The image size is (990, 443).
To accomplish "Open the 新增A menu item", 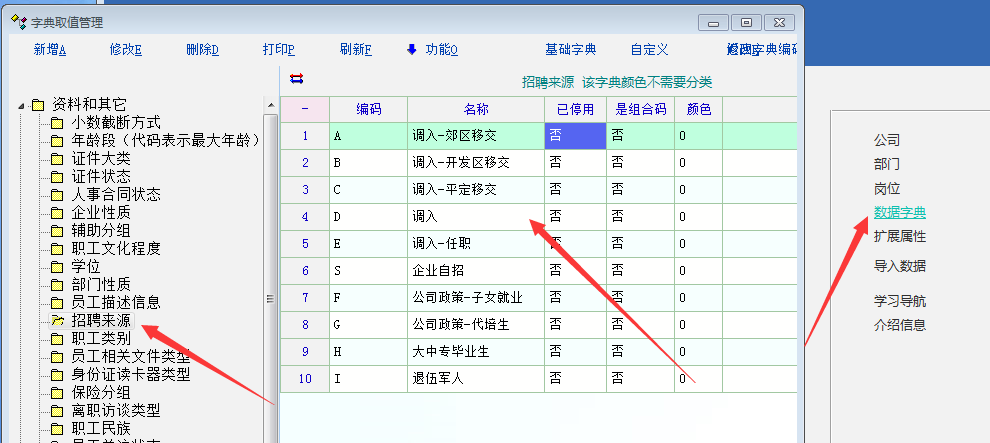I will (x=49, y=49).
